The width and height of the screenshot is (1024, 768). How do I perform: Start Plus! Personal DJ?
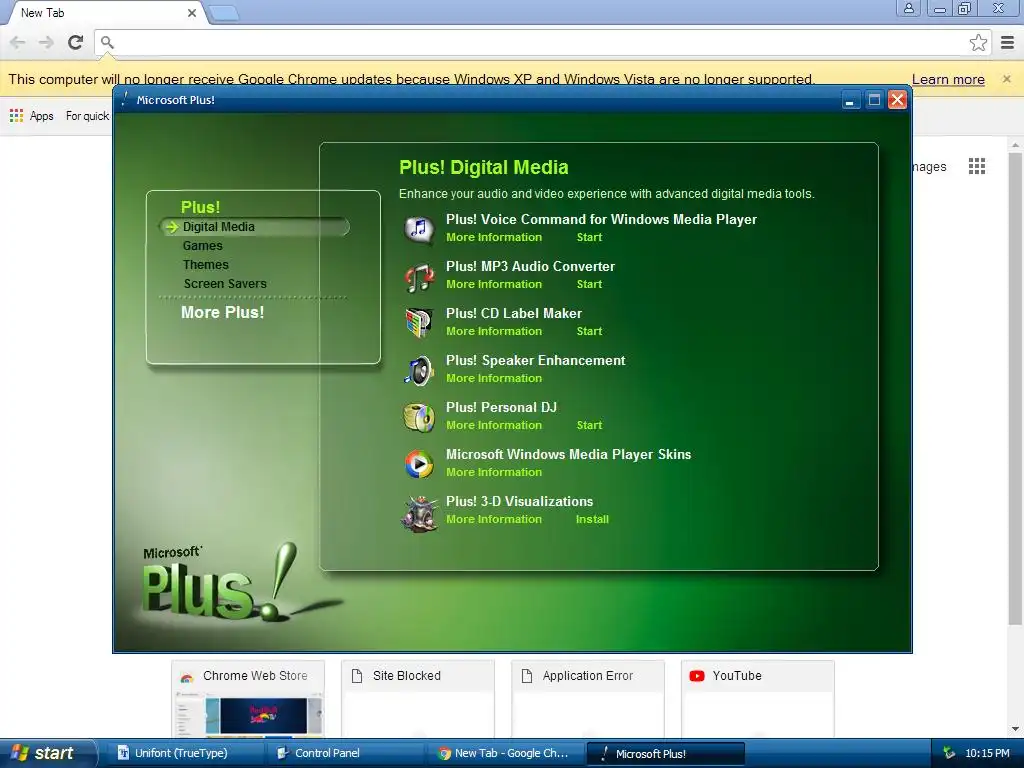pos(589,425)
